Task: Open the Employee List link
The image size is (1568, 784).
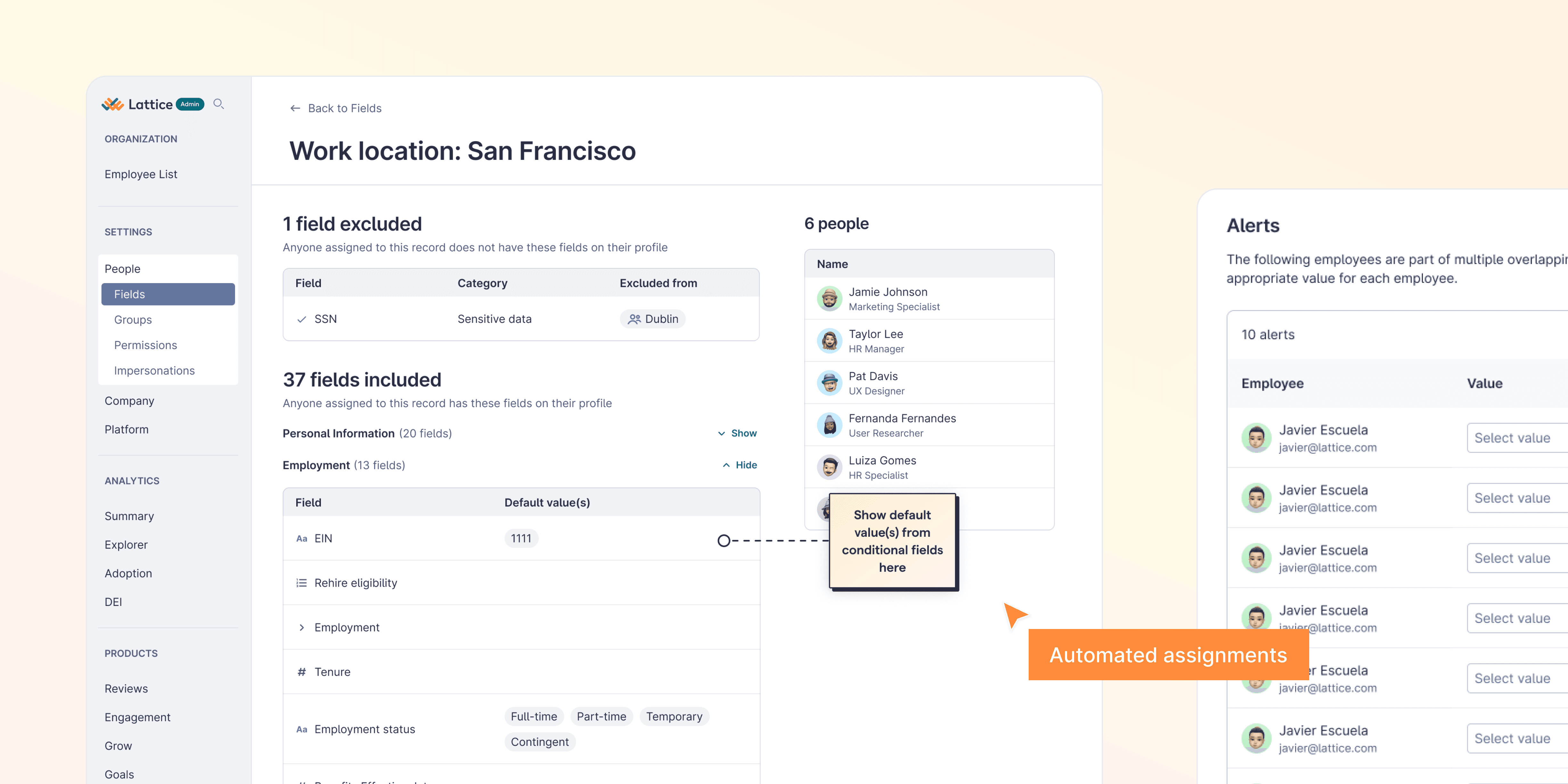Action: (141, 174)
